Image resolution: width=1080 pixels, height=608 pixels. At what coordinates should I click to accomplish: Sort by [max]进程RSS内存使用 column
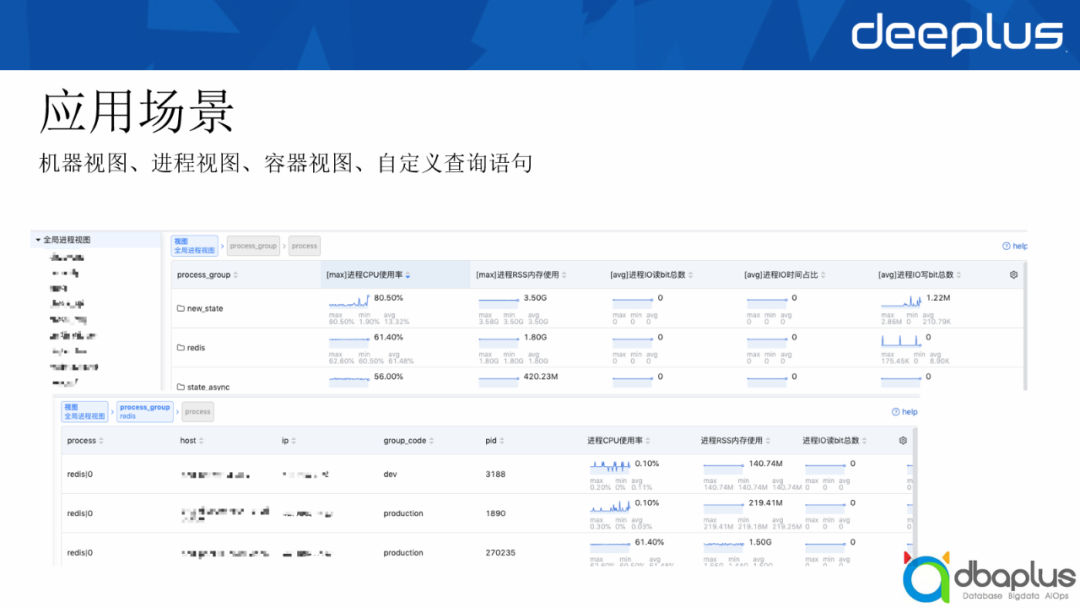tap(564, 275)
